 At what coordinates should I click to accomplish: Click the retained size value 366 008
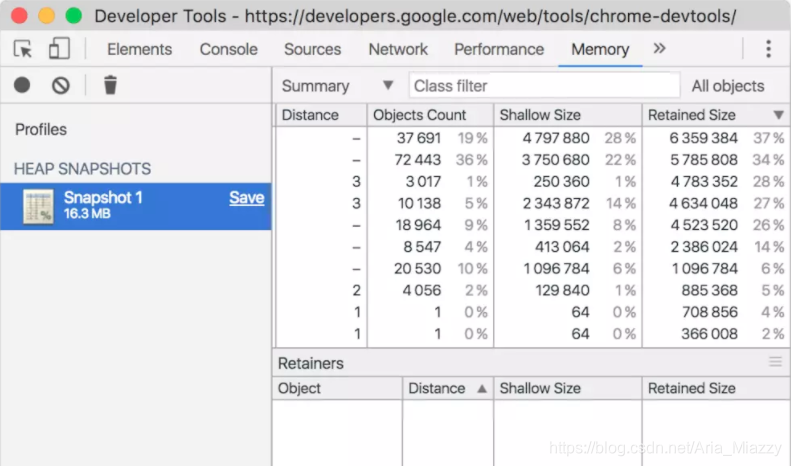pyautogui.click(x=709, y=334)
